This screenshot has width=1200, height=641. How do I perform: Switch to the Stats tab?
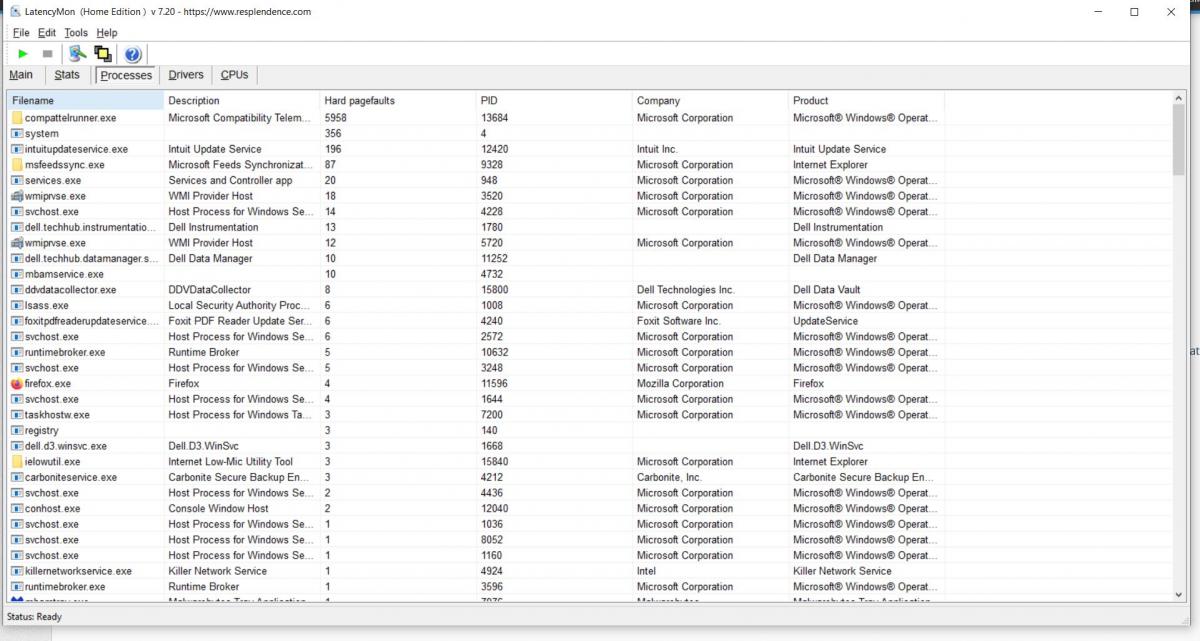67,75
